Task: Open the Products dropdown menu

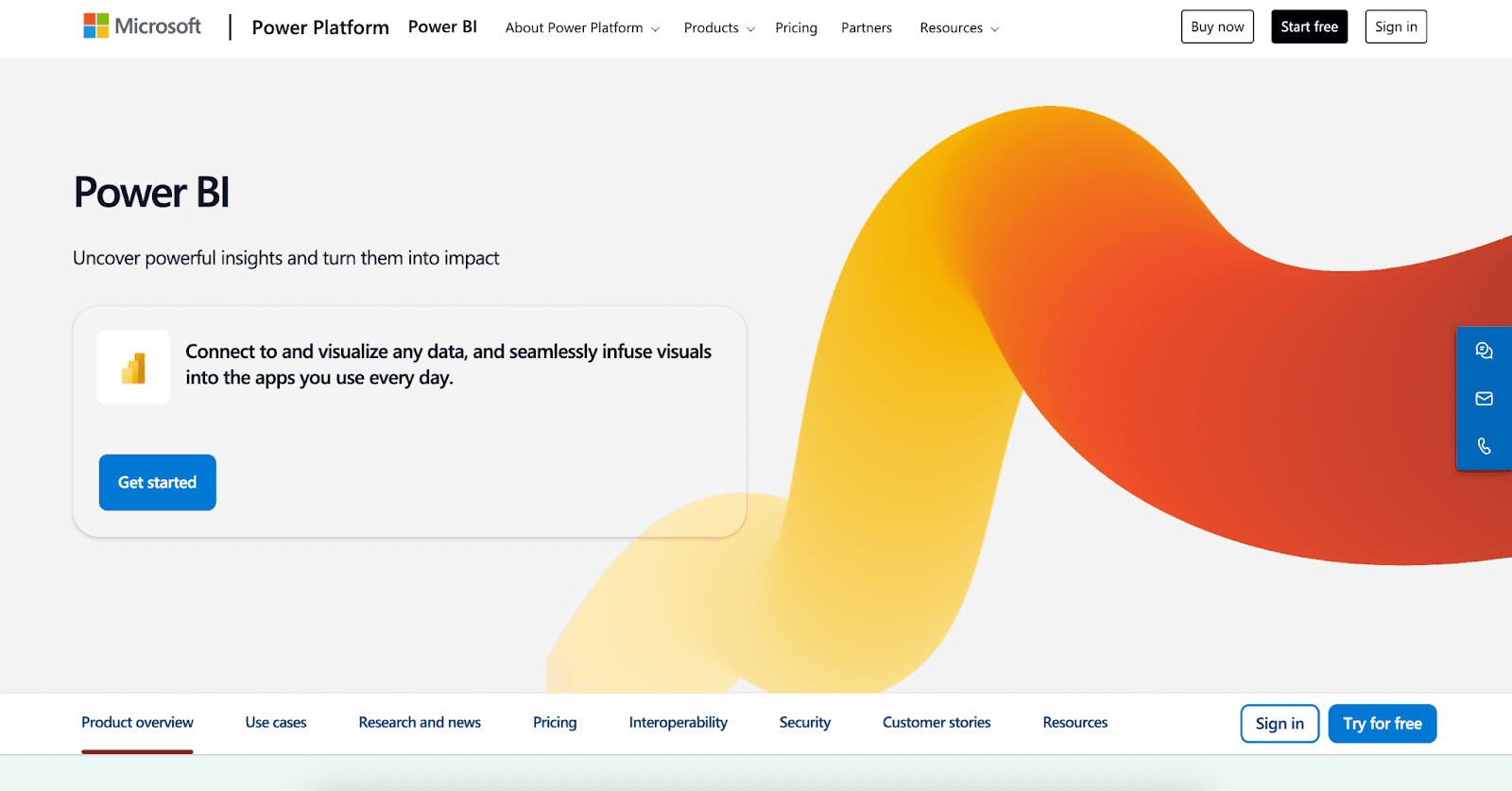Action: pyautogui.click(x=719, y=28)
